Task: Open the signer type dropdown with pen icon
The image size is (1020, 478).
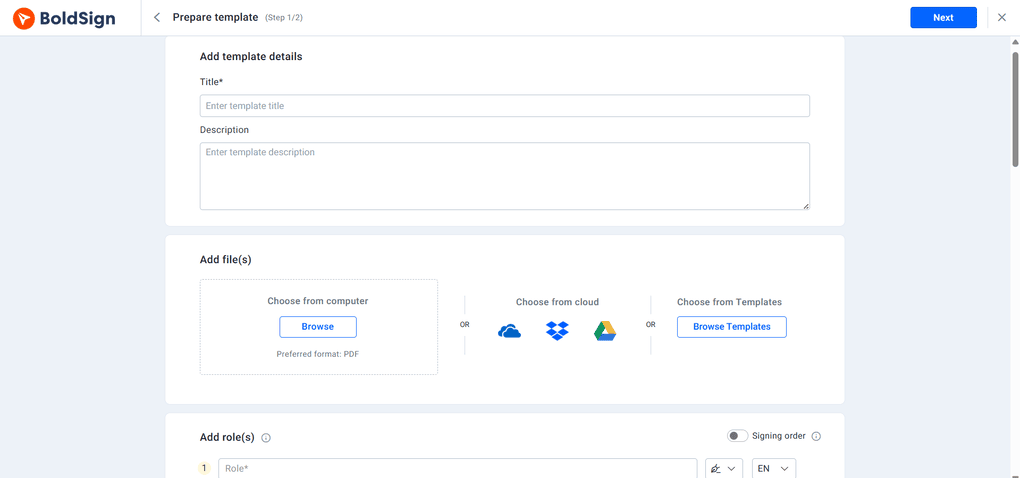Action: 725,468
